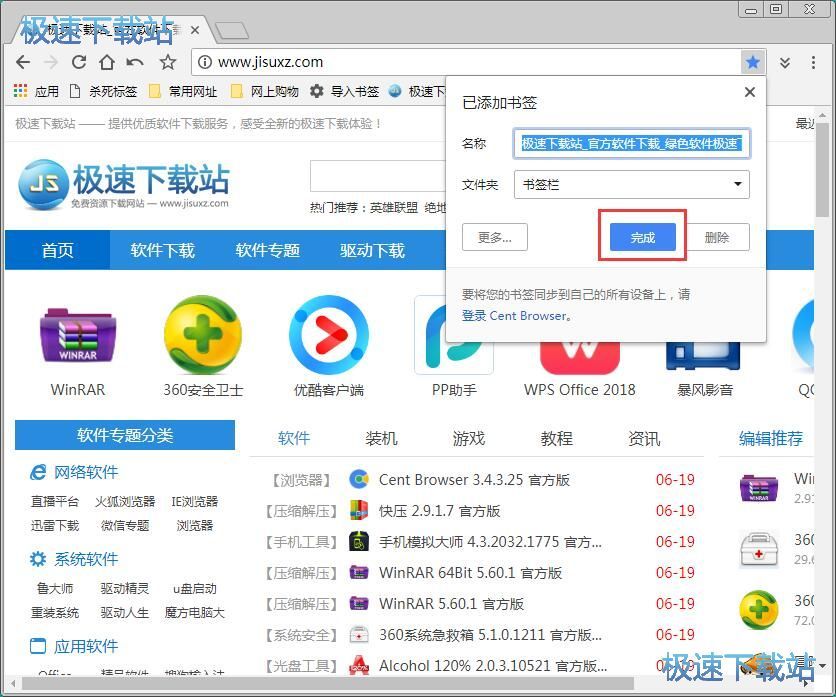Open 手机模拟大师 4.3.2032.1775 entry
The height and width of the screenshot is (697, 836).
490,542
